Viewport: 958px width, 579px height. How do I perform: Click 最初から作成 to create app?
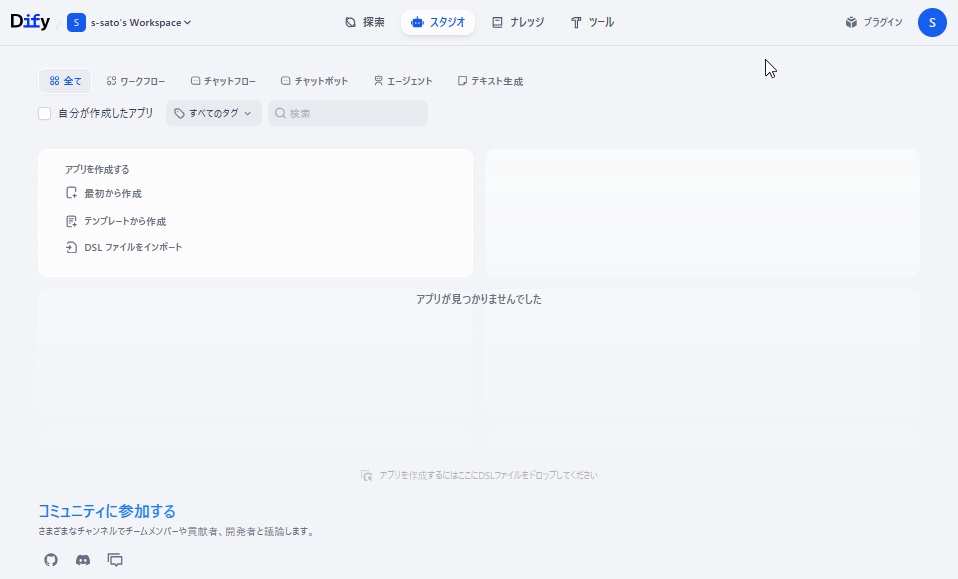[112, 193]
